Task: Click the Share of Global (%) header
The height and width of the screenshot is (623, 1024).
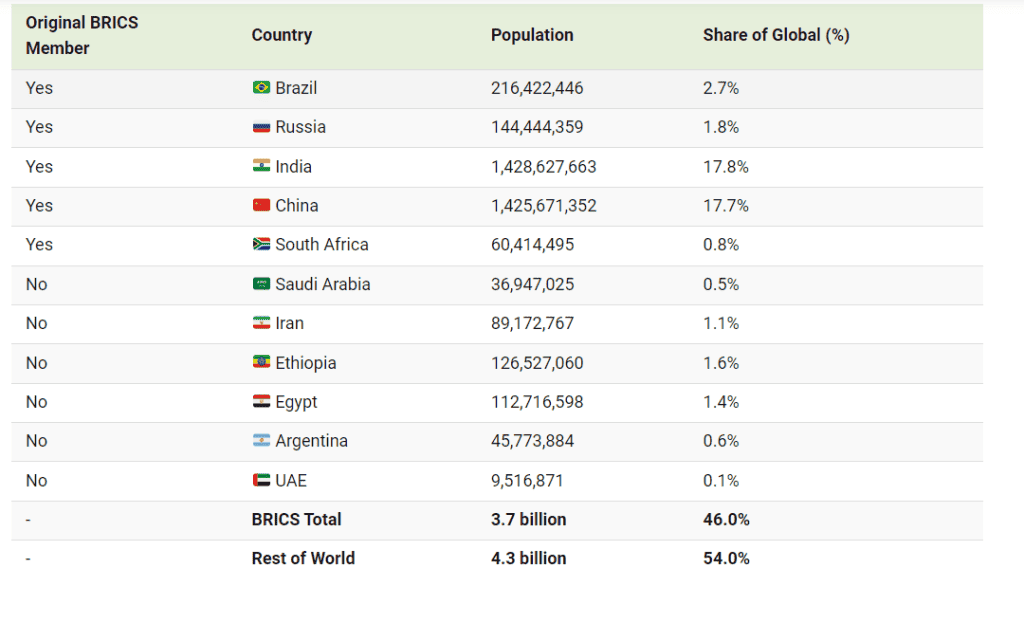Action: (776, 35)
